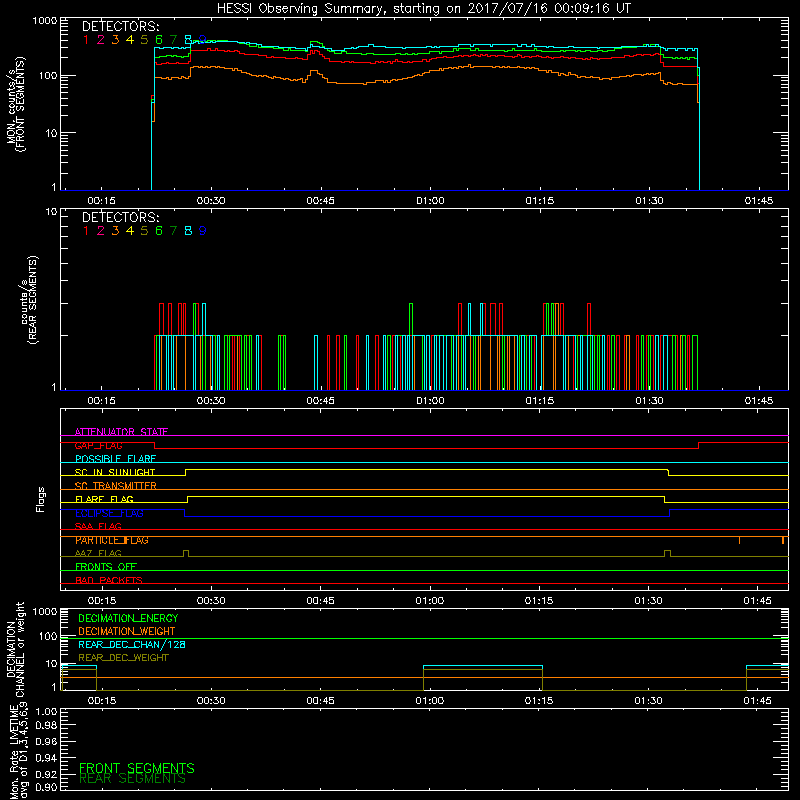800x800 pixels.
Task: Click the 01:45 tick label under Flags panel
Action: [x=758, y=601]
